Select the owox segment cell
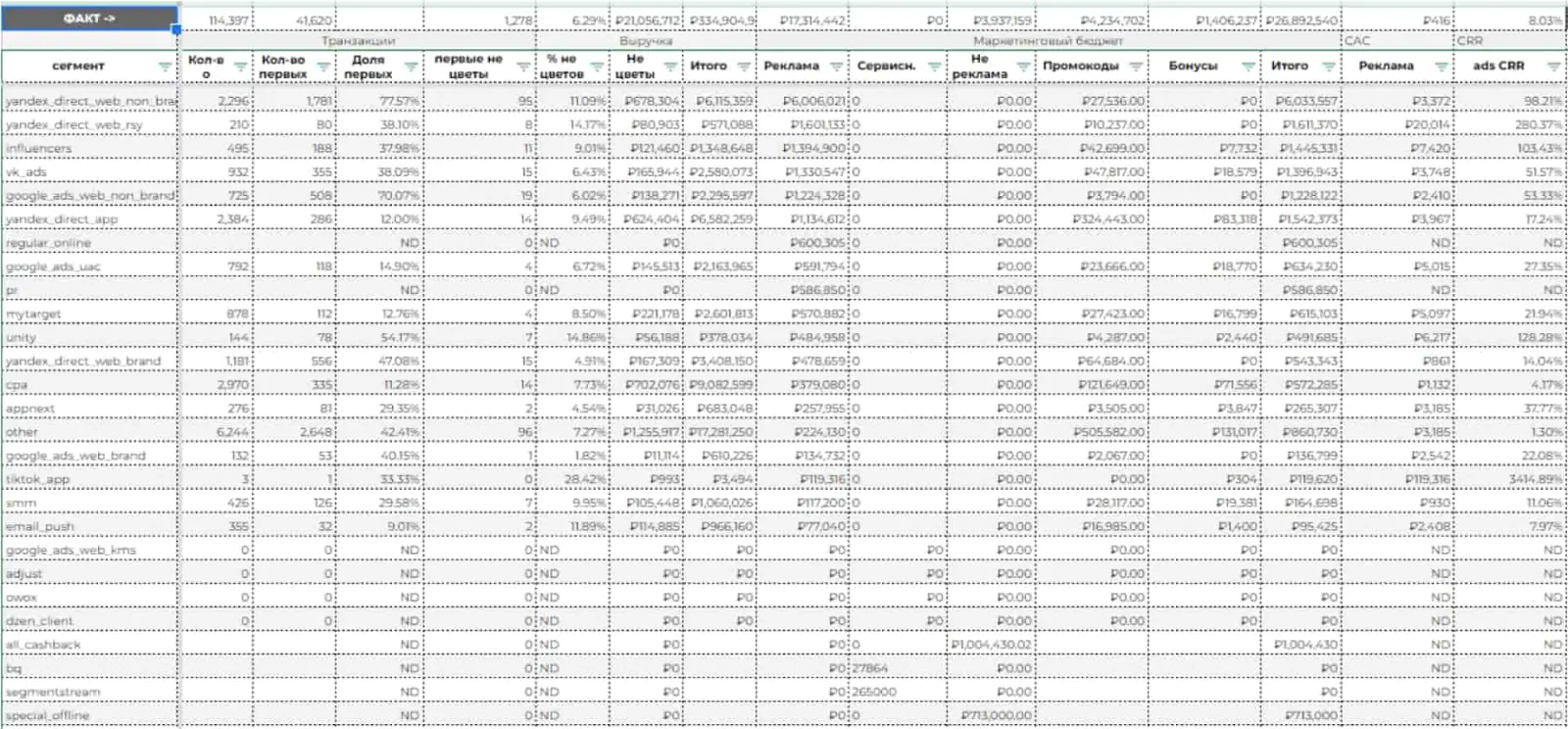 (90, 597)
